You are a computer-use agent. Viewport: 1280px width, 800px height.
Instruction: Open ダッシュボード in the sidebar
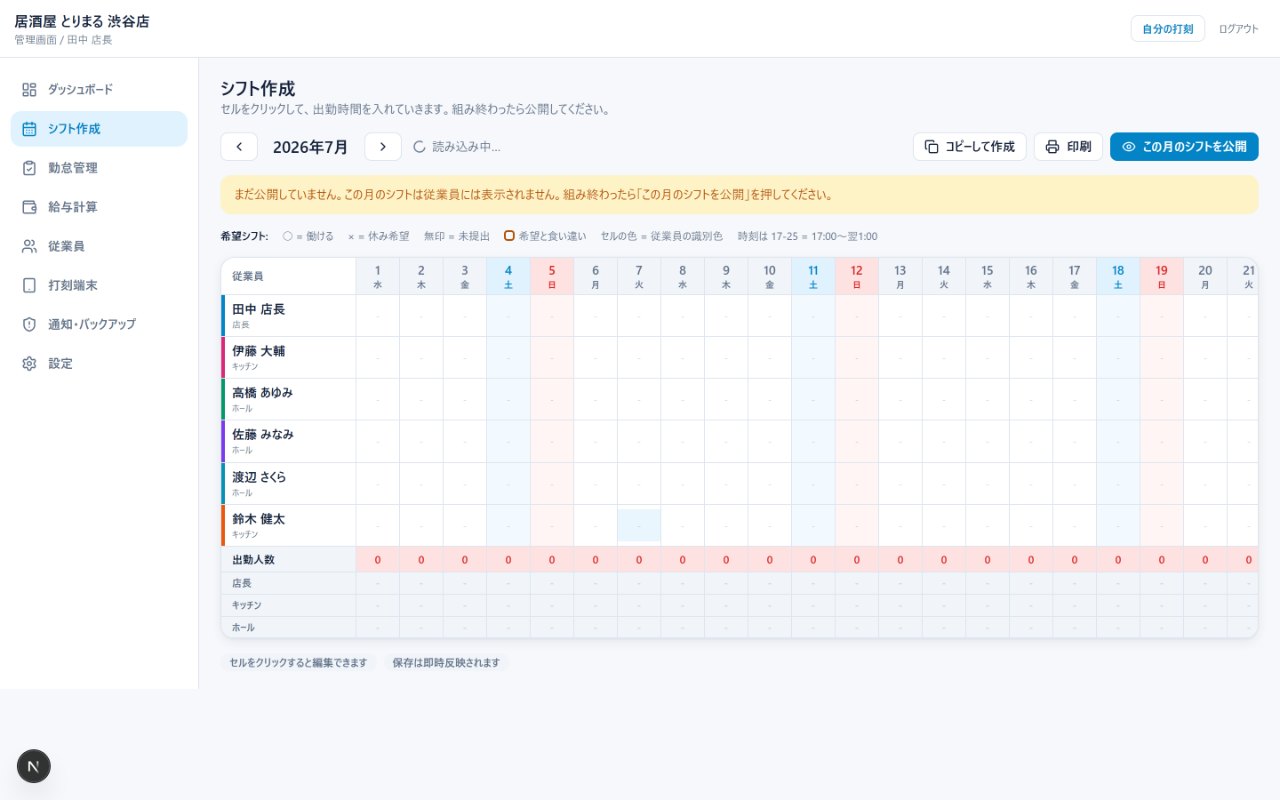point(99,89)
